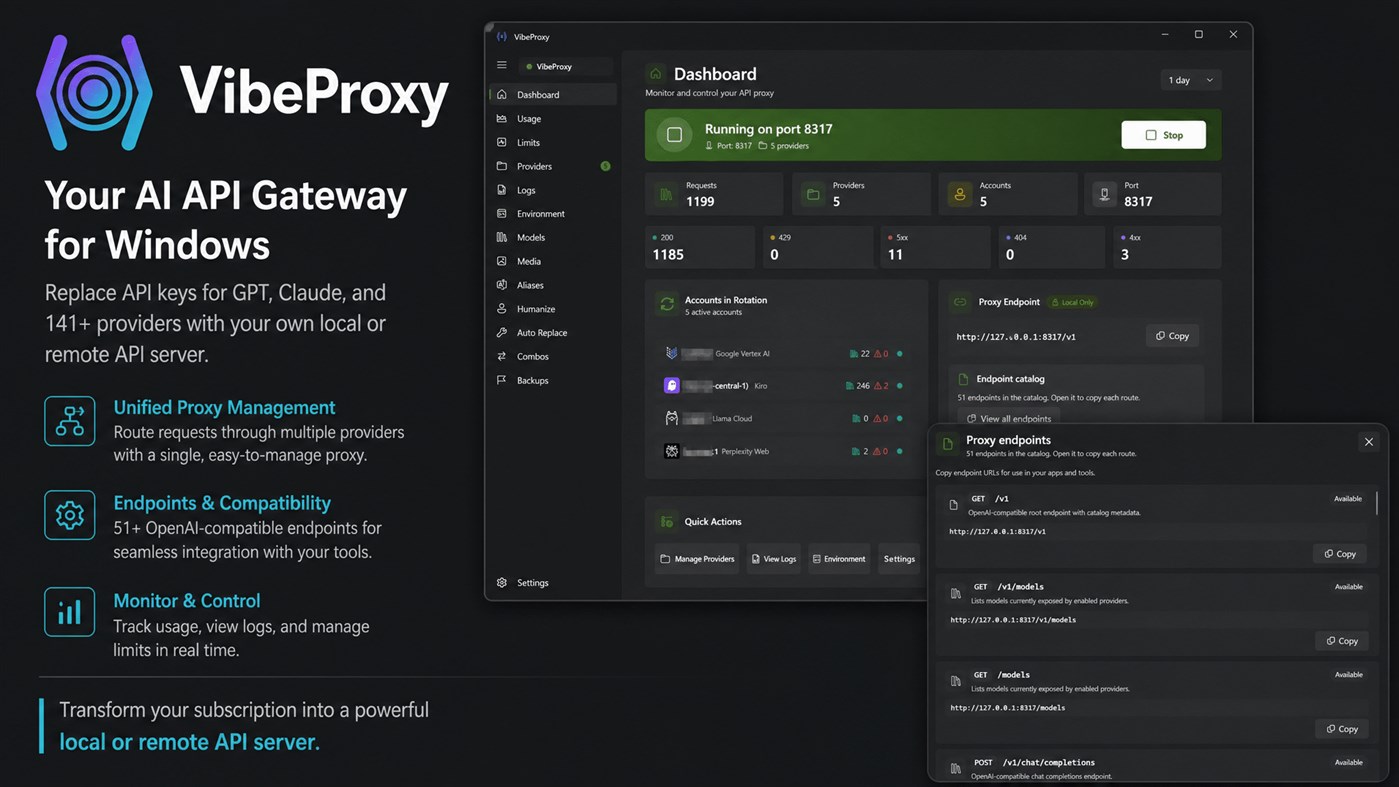Click the Auto Replace wrench icon
The image size is (1399, 787).
[x=502, y=333]
